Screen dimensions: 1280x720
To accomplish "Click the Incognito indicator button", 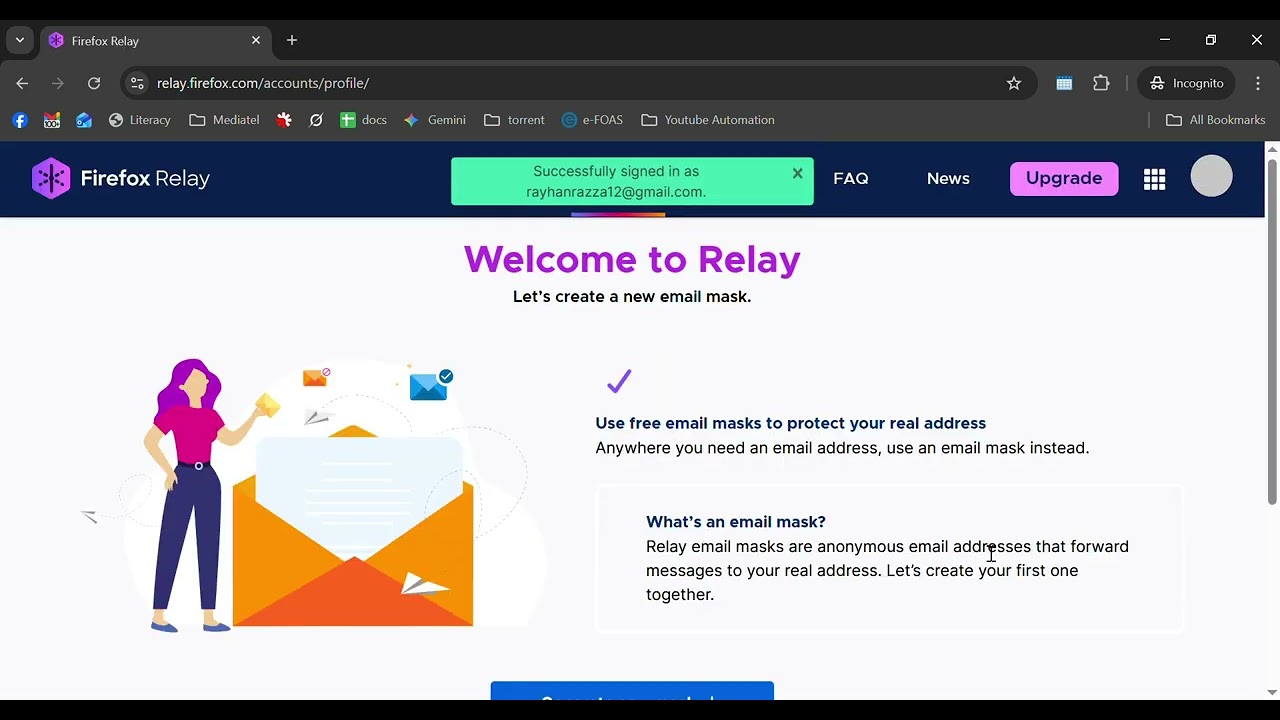I will [x=1187, y=83].
